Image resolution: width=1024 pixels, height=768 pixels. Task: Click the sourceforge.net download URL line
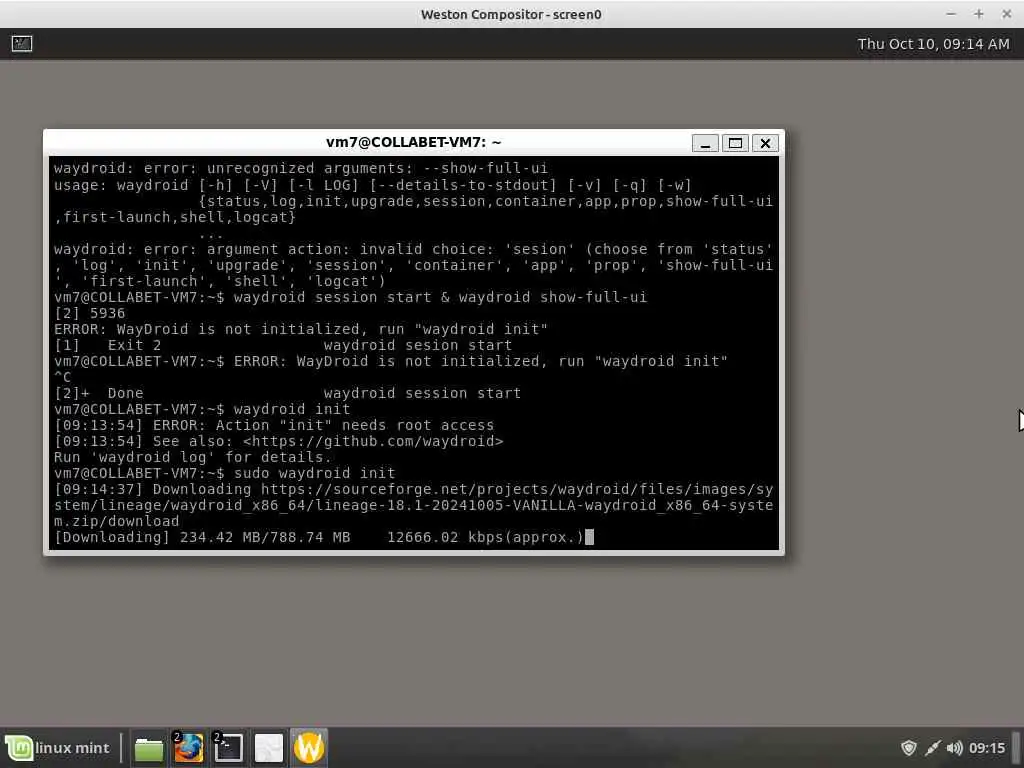click(x=413, y=505)
